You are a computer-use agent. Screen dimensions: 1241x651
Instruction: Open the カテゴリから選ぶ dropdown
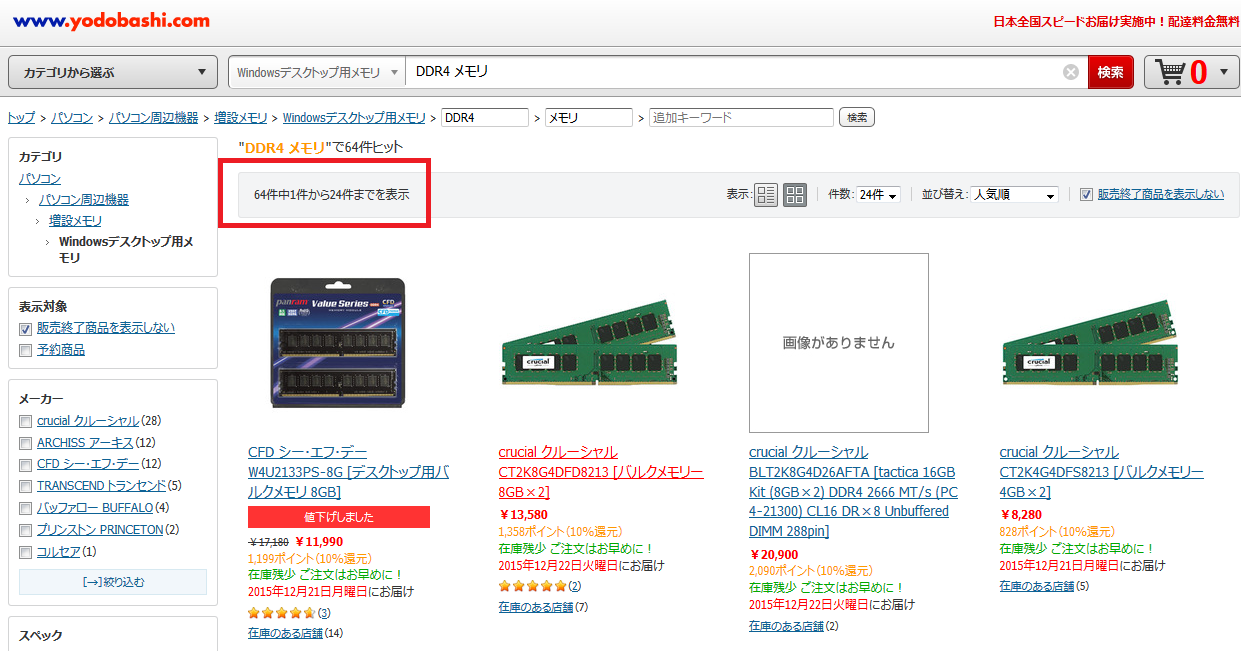[113, 72]
